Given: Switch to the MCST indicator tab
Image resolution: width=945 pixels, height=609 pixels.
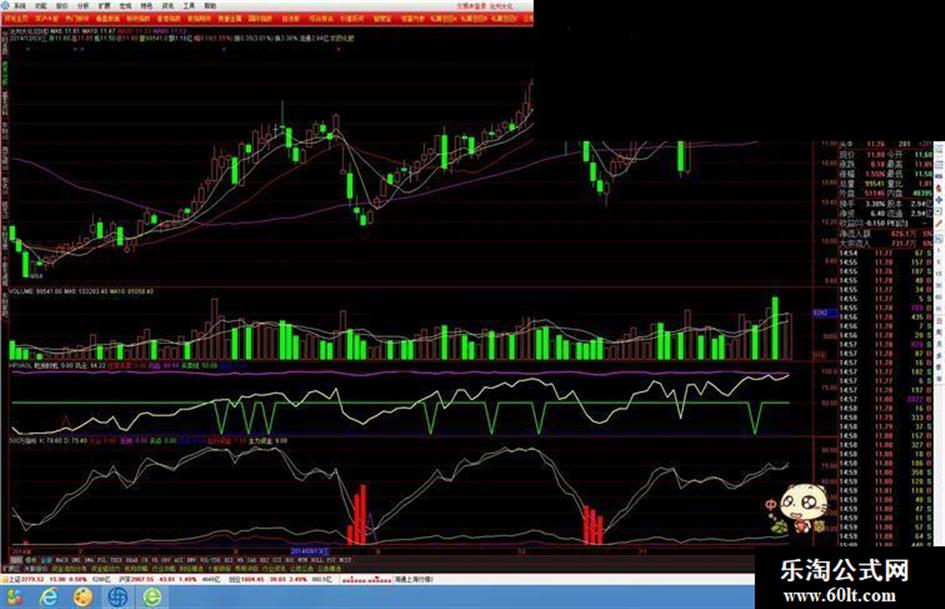Looking at the screenshot, I should point(345,560).
